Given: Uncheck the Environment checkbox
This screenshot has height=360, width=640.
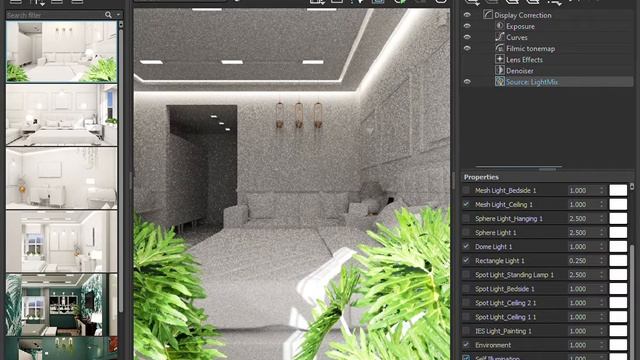Looking at the screenshot, I should (x=466, y=345).
